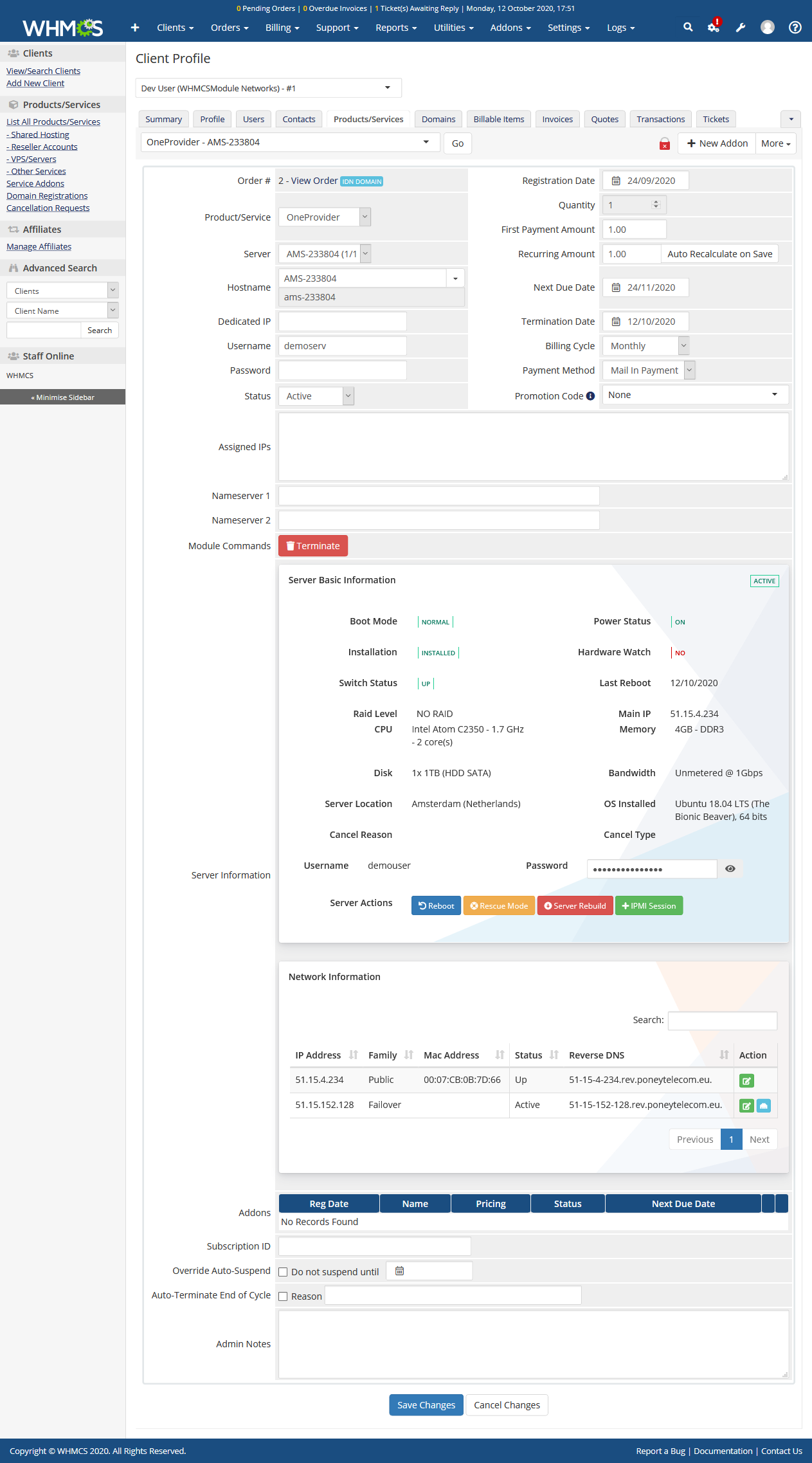This screenshot has width=812, height=1463.
Task: Click the red Terminate button
Action: pyautogui.click(x=313, y=546)
